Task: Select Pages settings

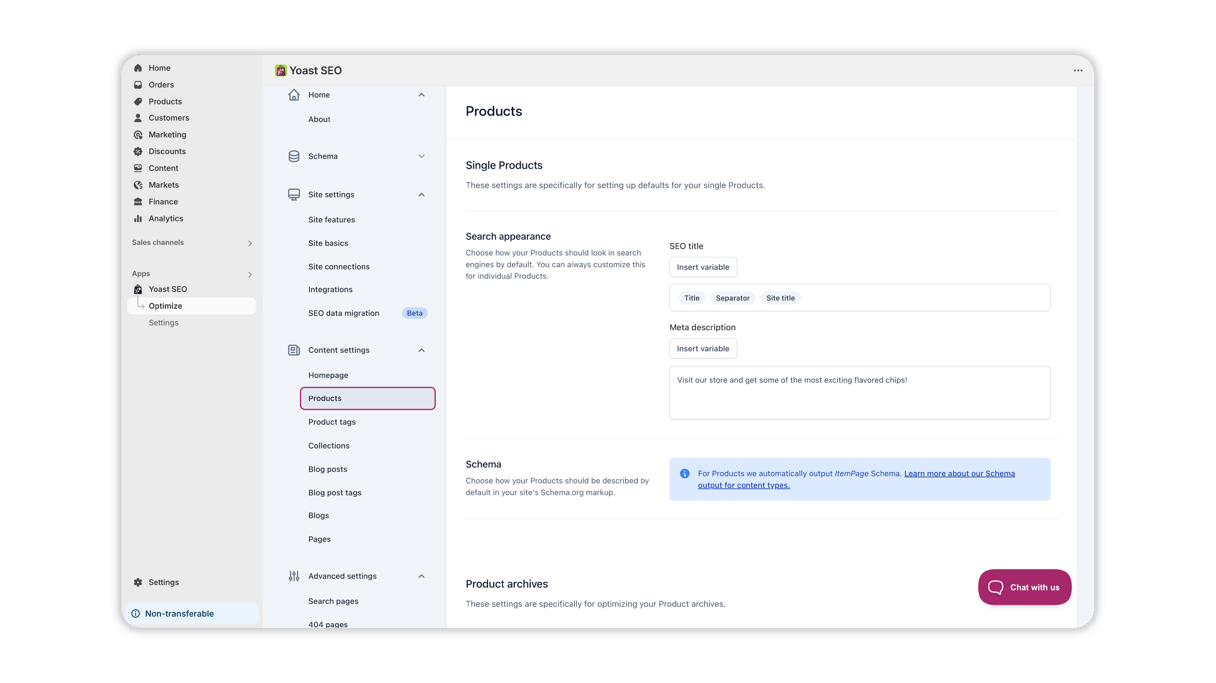Action: point(319,539)
